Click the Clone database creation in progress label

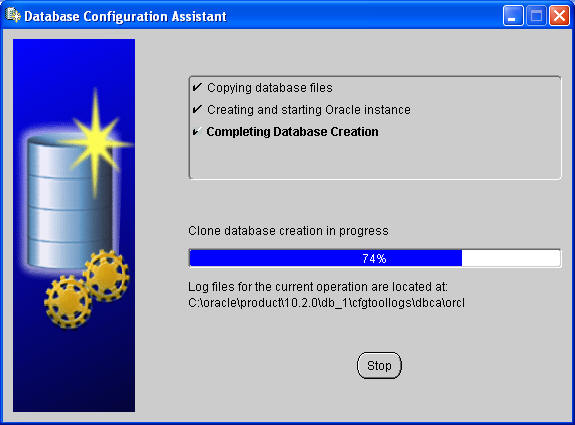pos(288,231)
